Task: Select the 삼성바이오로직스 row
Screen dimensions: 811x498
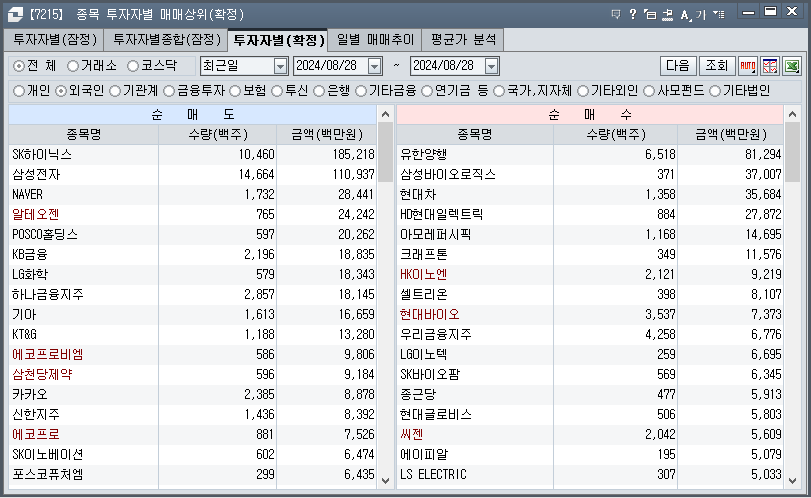Action: coord(590,175)
